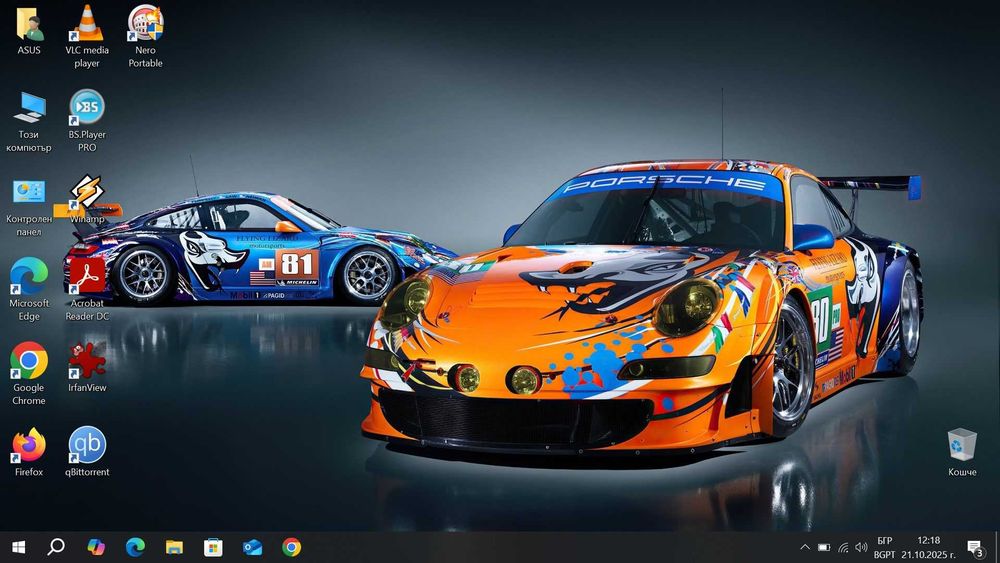Open File Explorer from the taskbar
Screen dimensions: 1000x563
[x=174, y=547]
